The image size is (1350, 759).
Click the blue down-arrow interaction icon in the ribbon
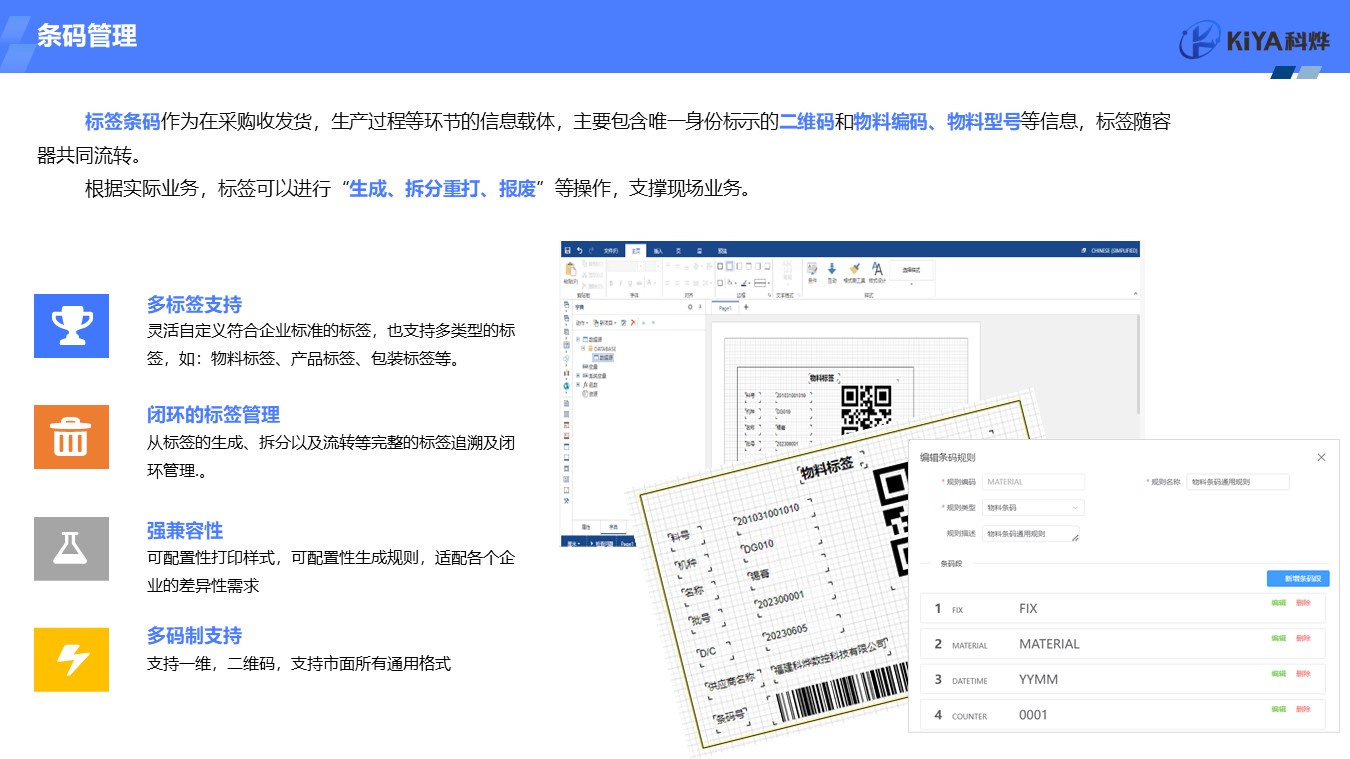tap(832, 270)
